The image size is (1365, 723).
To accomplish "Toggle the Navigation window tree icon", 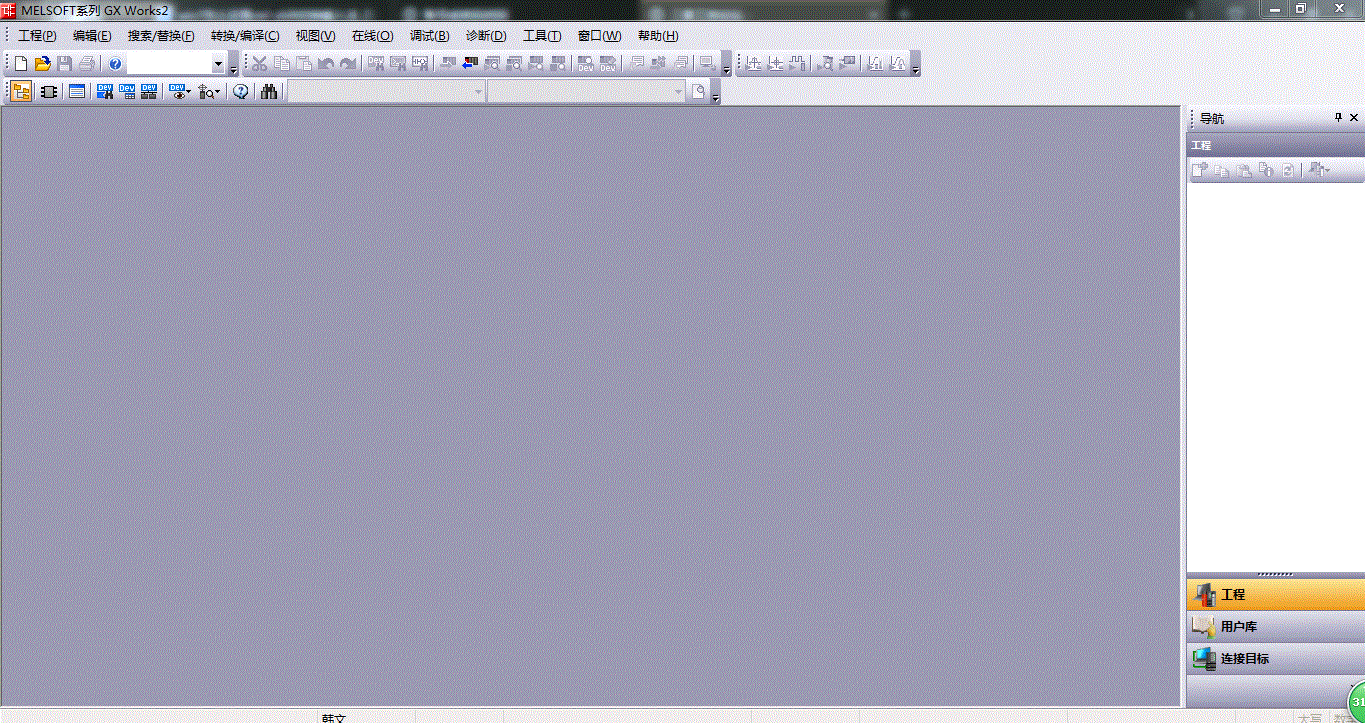I will pyautogui.click(x=21, y=92).
